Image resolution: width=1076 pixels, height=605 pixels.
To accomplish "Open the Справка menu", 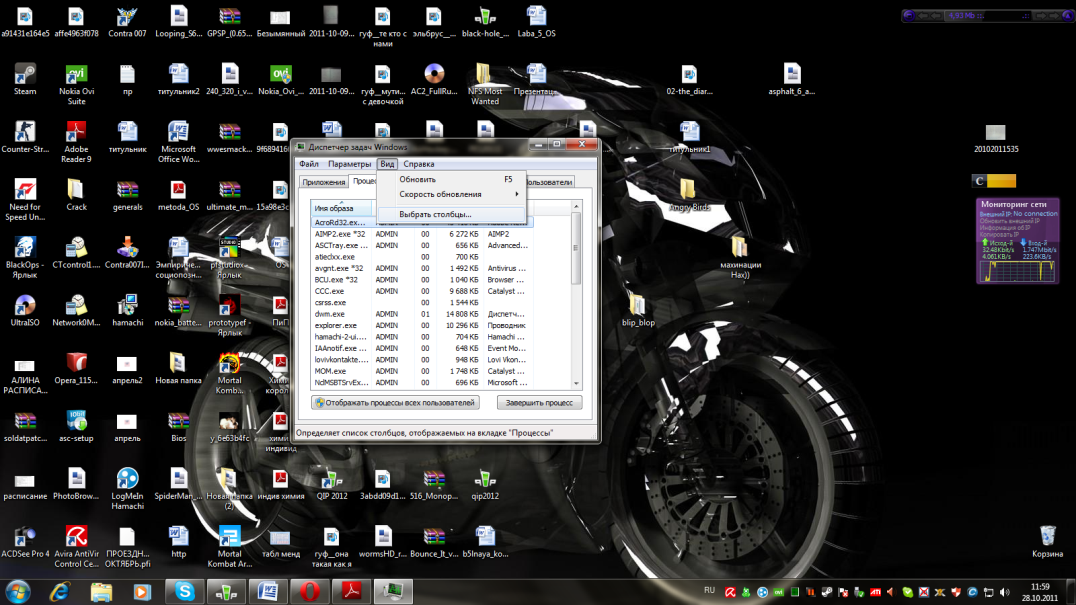I will coord(419,164).
